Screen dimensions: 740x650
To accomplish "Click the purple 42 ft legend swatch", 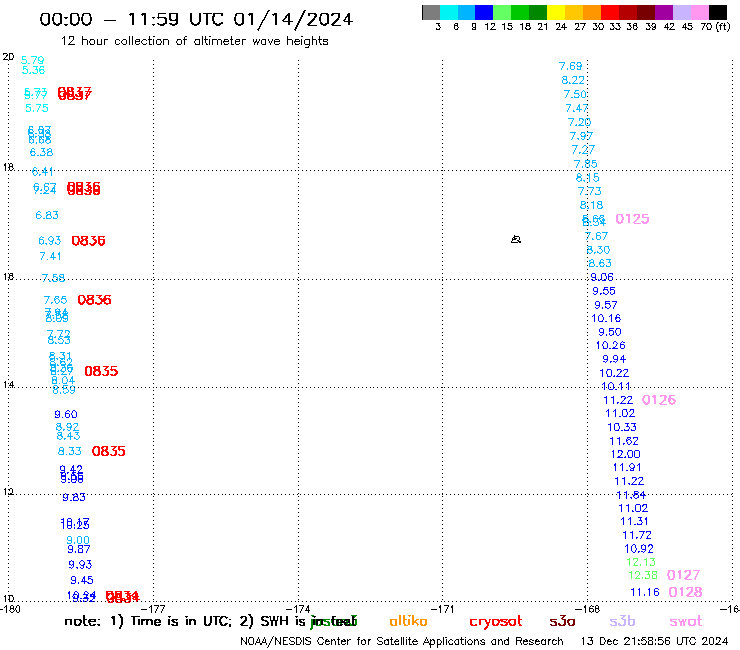I will click(x=664, y=12).
